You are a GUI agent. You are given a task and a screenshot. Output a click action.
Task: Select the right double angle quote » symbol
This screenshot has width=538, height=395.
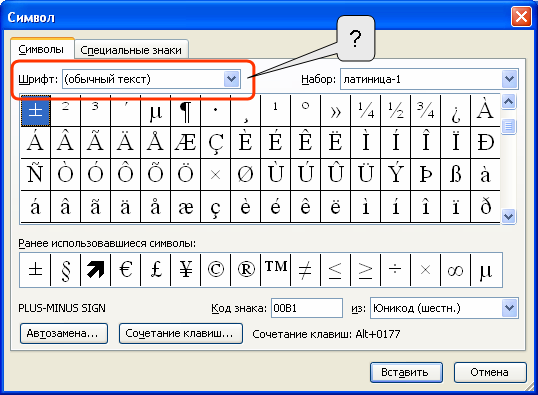[x=336, y=111]
